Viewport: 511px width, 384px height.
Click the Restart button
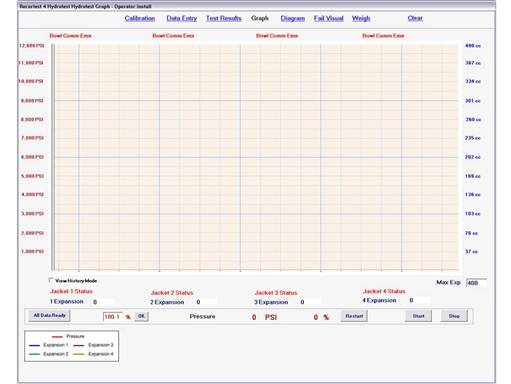pos(354,316)
